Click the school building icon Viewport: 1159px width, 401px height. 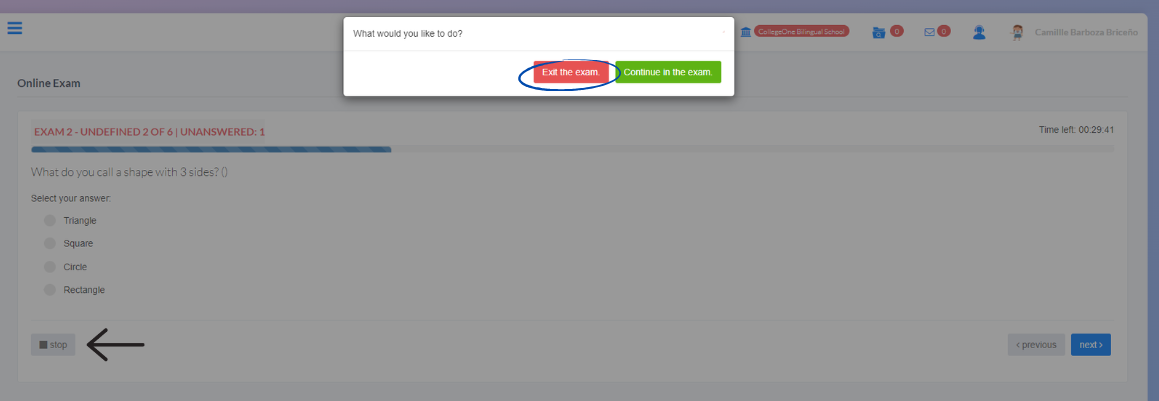tap(746, 32)
